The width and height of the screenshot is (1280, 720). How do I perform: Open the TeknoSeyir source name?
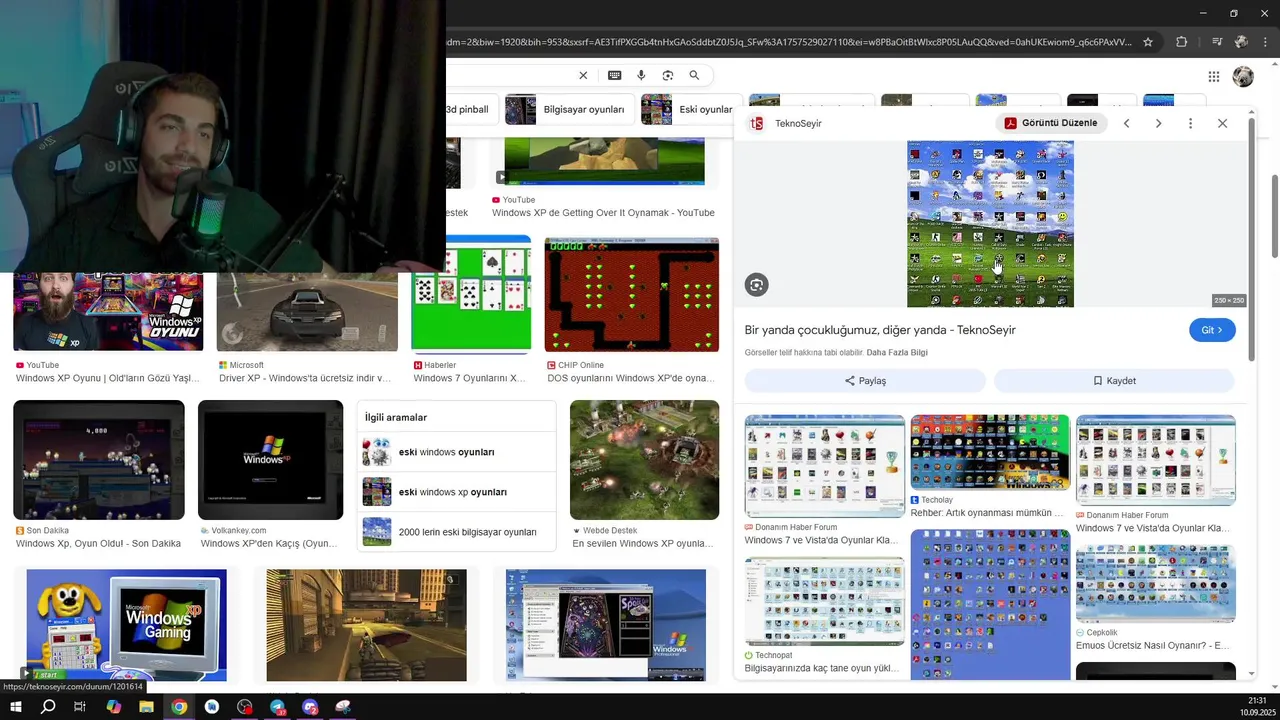point(798,123)
